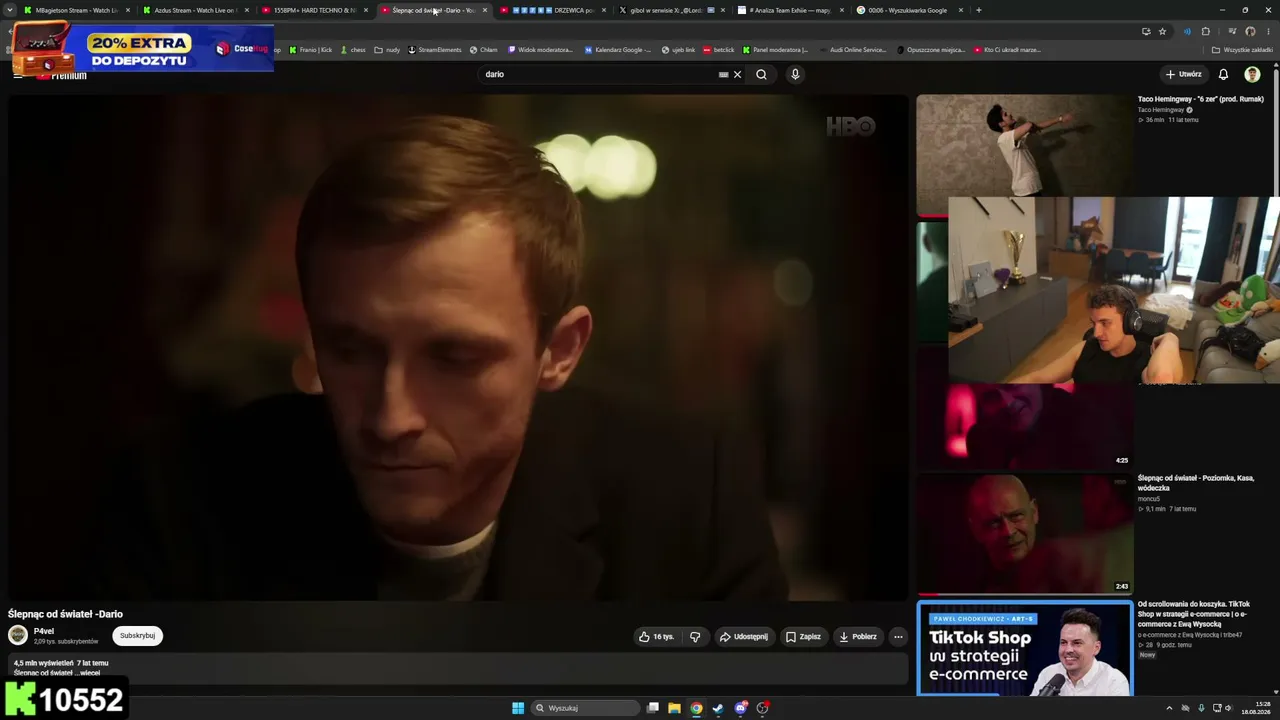Open the Audi Online Service bookmark
Viewport: 1280px width, 720px height.
click(852, 50)
